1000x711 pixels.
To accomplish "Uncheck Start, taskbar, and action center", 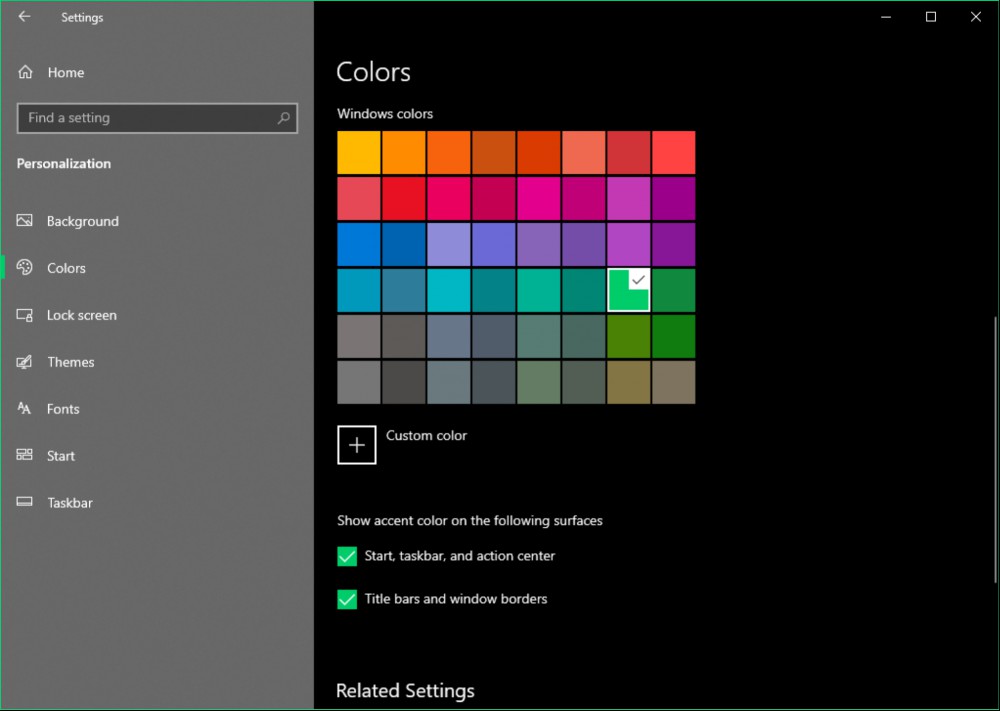I will [x=347, y=556].
